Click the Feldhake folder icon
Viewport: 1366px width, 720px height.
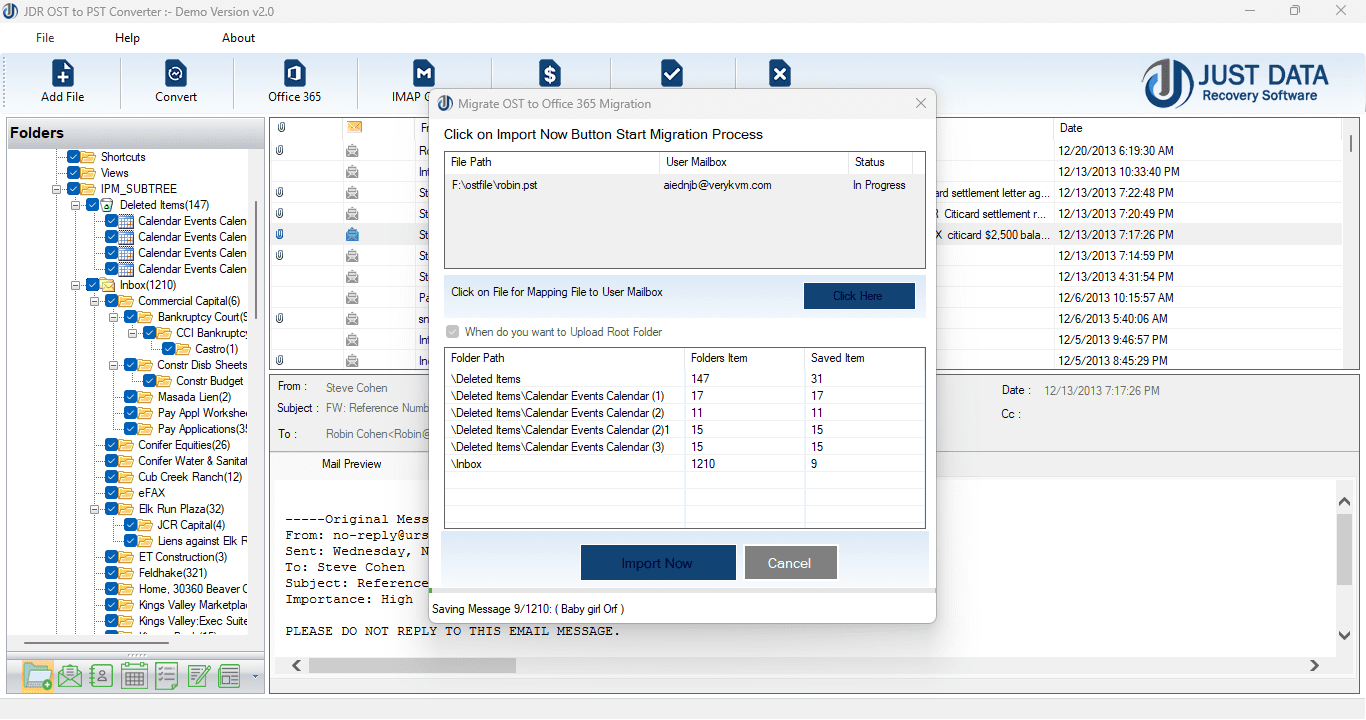click(127, 573)
